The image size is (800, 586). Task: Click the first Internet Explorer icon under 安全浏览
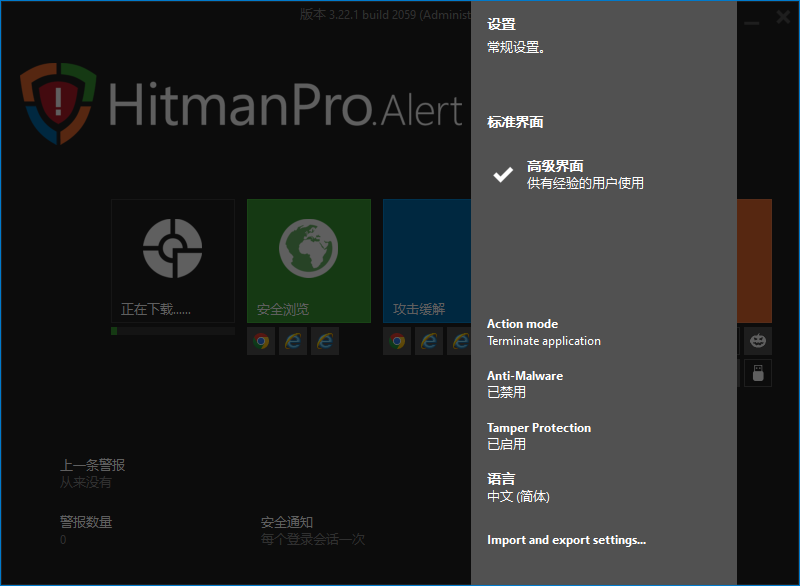click(293, 341)
